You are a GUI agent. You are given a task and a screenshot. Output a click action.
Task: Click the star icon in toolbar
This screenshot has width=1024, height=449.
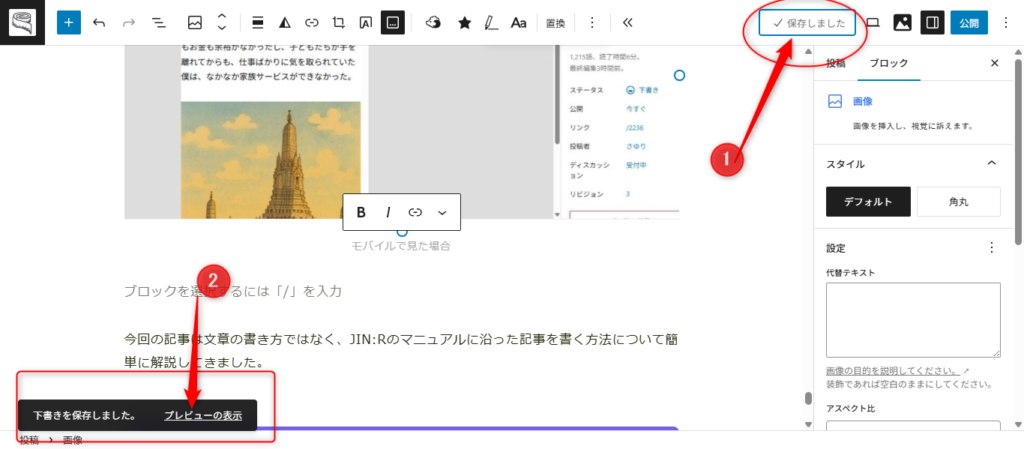[x=464, y=23]
